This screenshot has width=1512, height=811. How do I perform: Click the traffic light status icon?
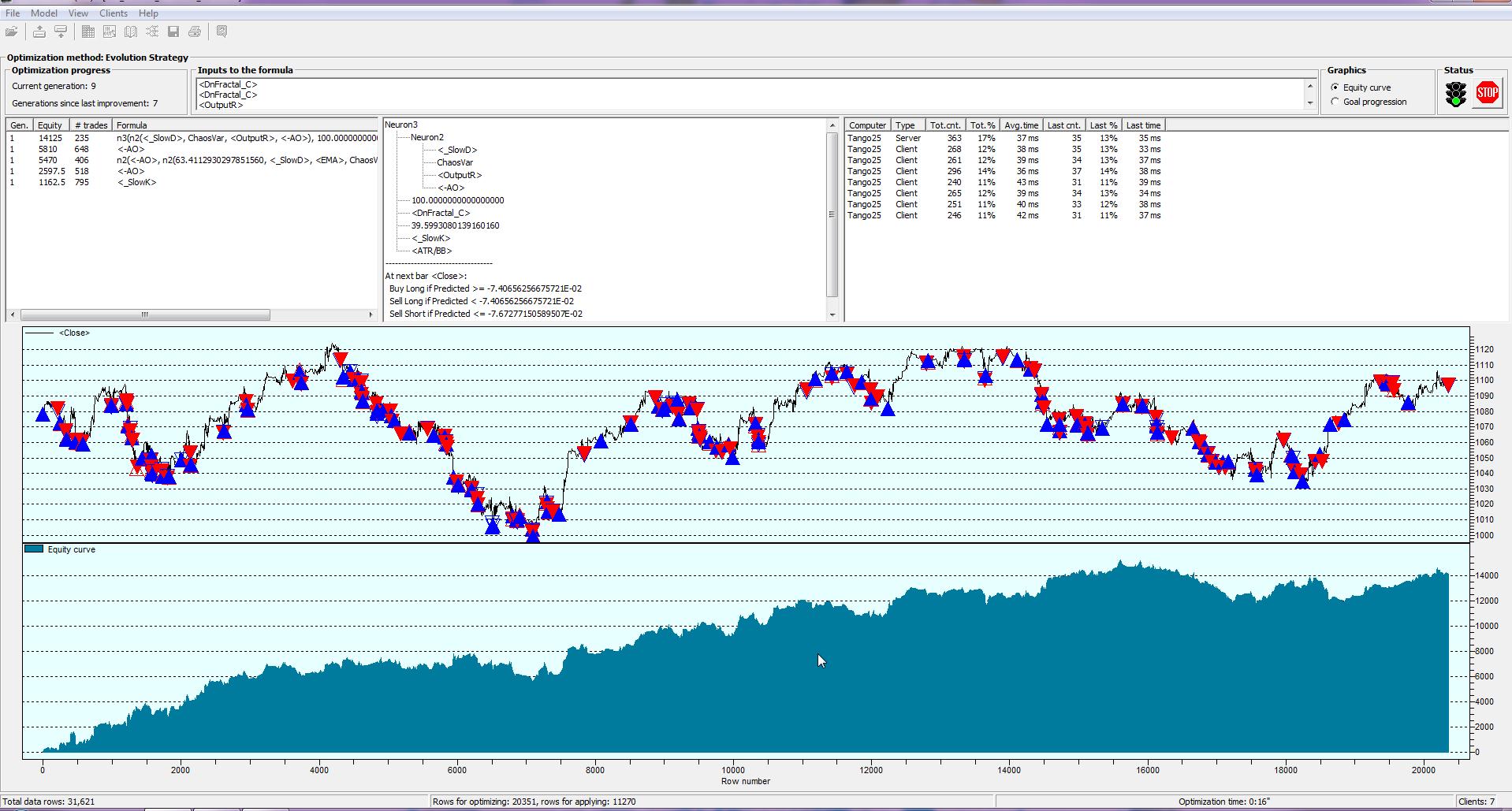pyautogui.click(x=1456, y=95)
